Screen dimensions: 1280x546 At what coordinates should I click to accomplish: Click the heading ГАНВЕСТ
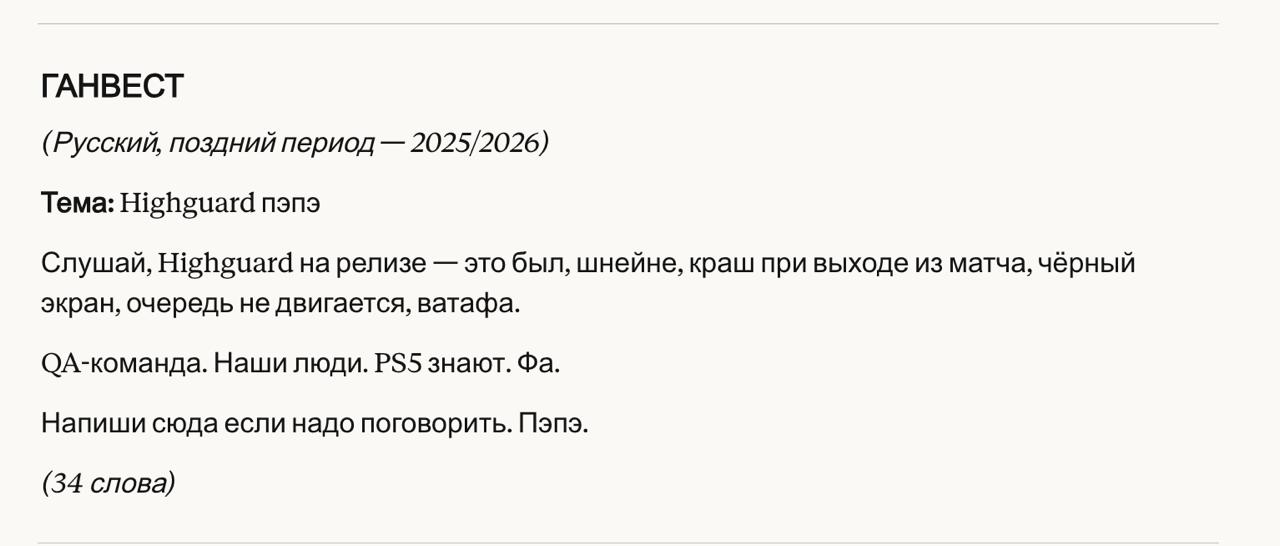tap(112, 87)
